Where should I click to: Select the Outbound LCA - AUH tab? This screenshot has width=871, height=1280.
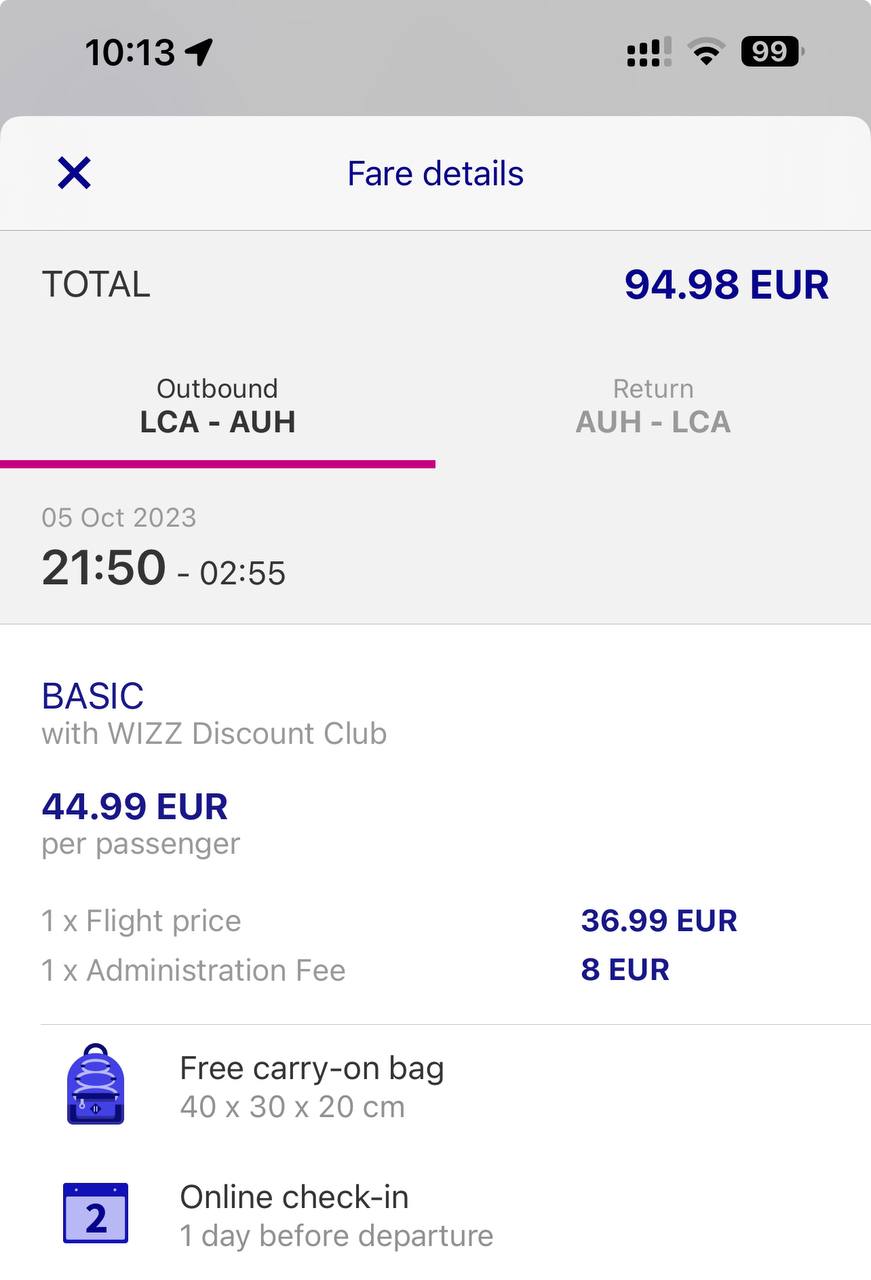pyautogui.click(x=217, y=406)
